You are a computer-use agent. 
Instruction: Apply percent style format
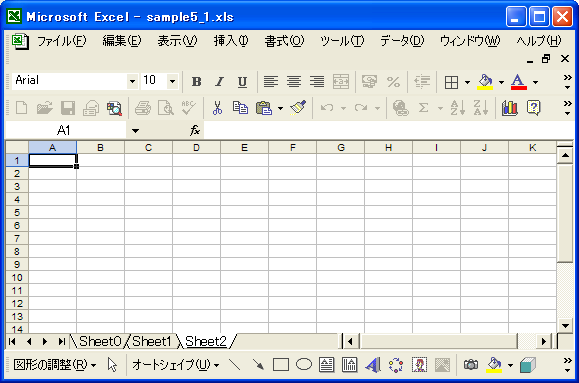393,82
